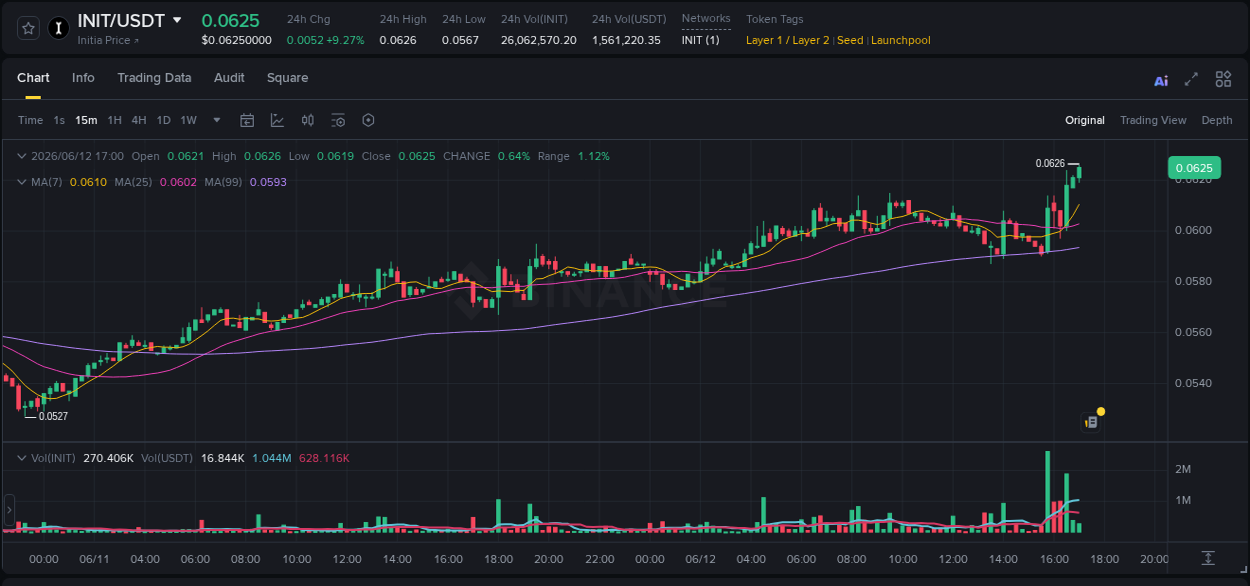Click the Vol(USDT) label
Image resolution: width=1250 pixels, height=586 pixels.
pyautogui.click(x=167, y=458)
